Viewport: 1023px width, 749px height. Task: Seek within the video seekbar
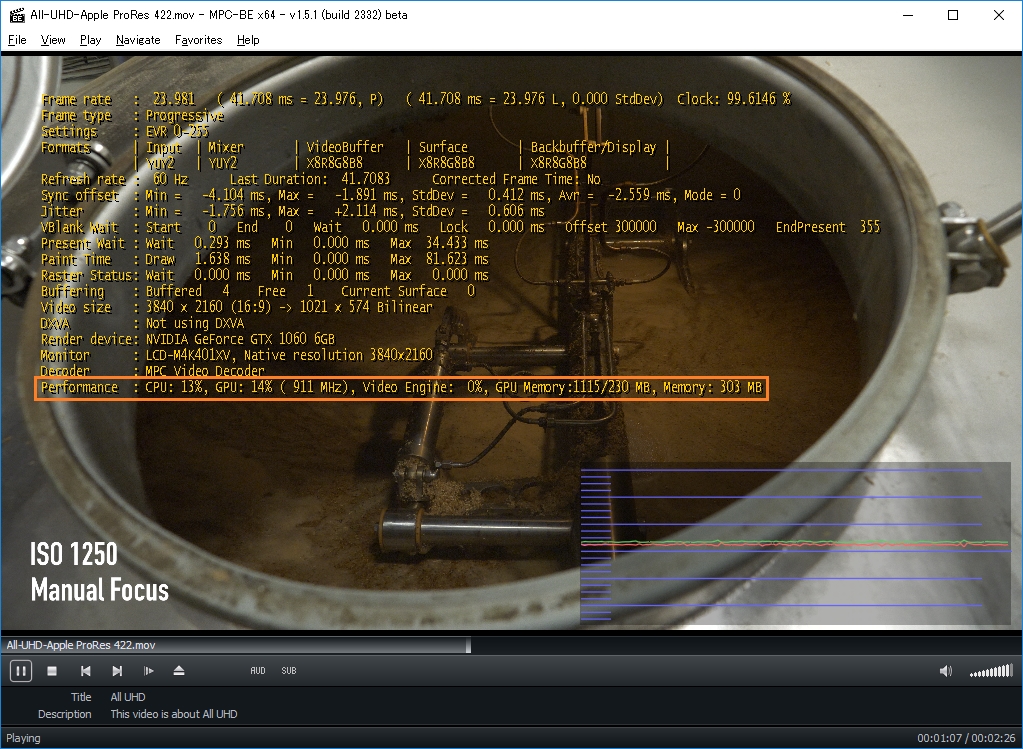coord(512,645)
